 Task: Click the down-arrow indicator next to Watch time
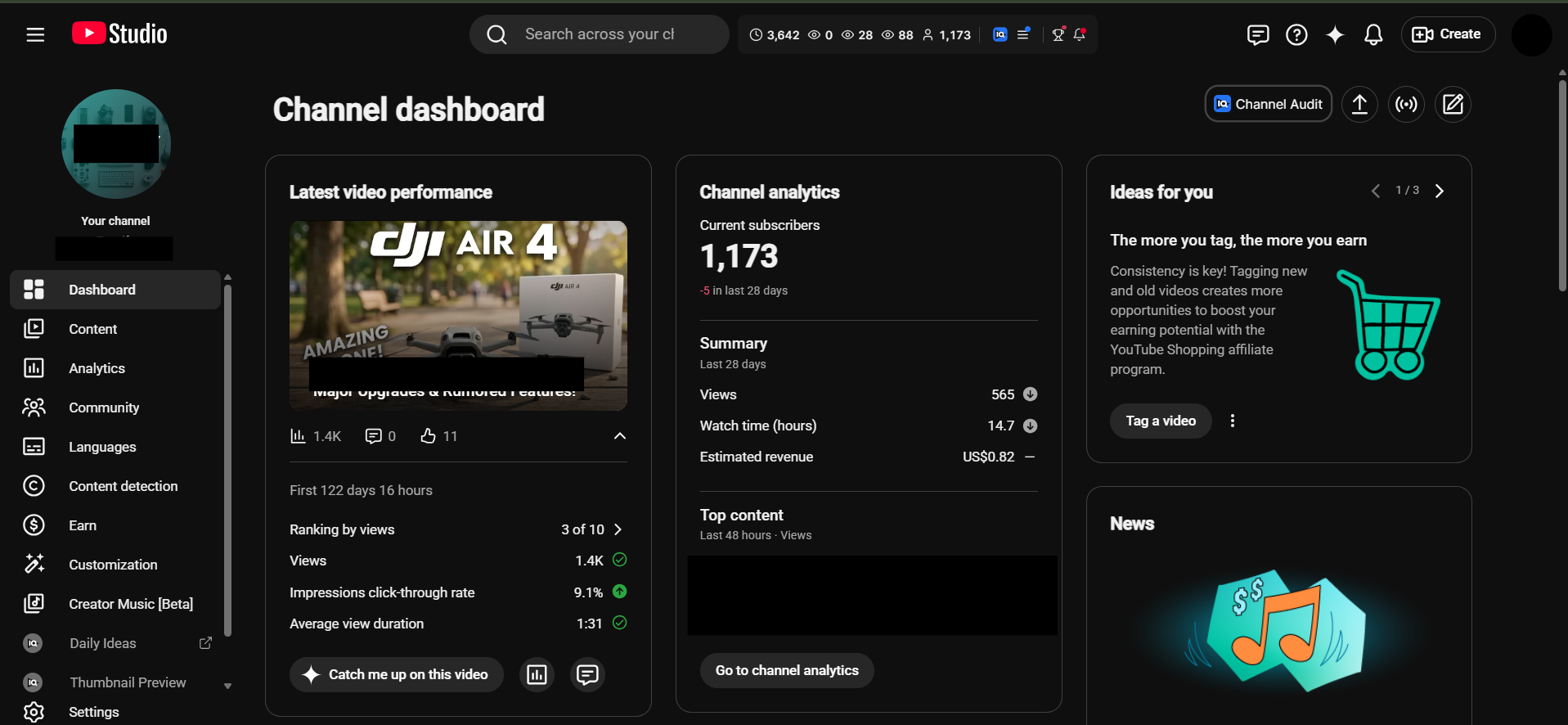1031,426
